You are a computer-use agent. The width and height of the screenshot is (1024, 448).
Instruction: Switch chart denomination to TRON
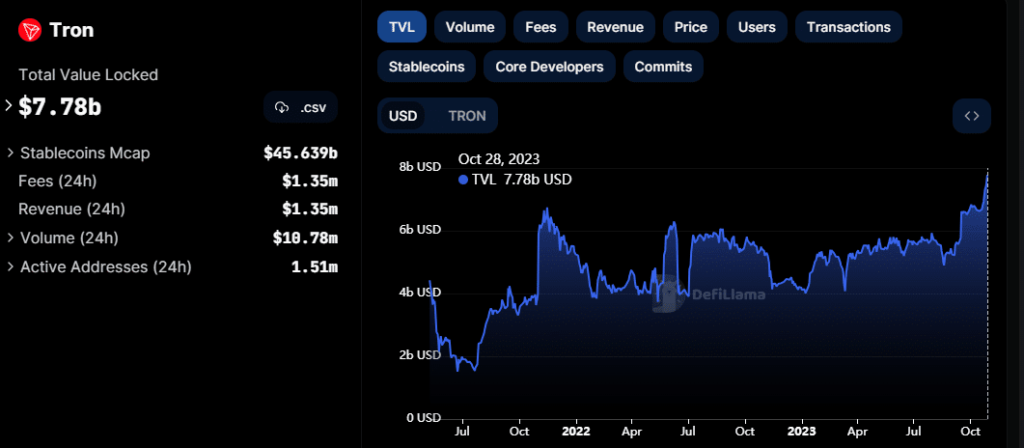coord(467,116)
